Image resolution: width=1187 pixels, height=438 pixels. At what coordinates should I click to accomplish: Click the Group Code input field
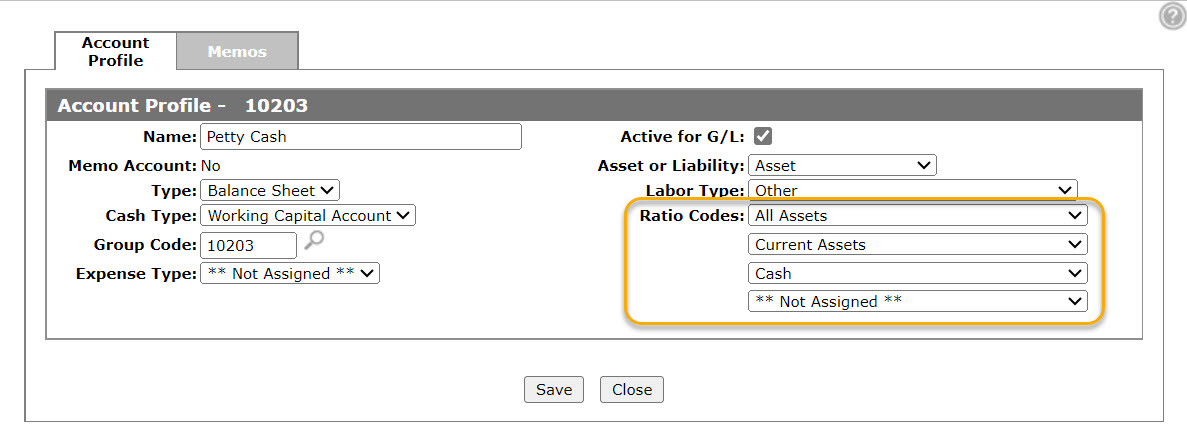coord(248,245)
